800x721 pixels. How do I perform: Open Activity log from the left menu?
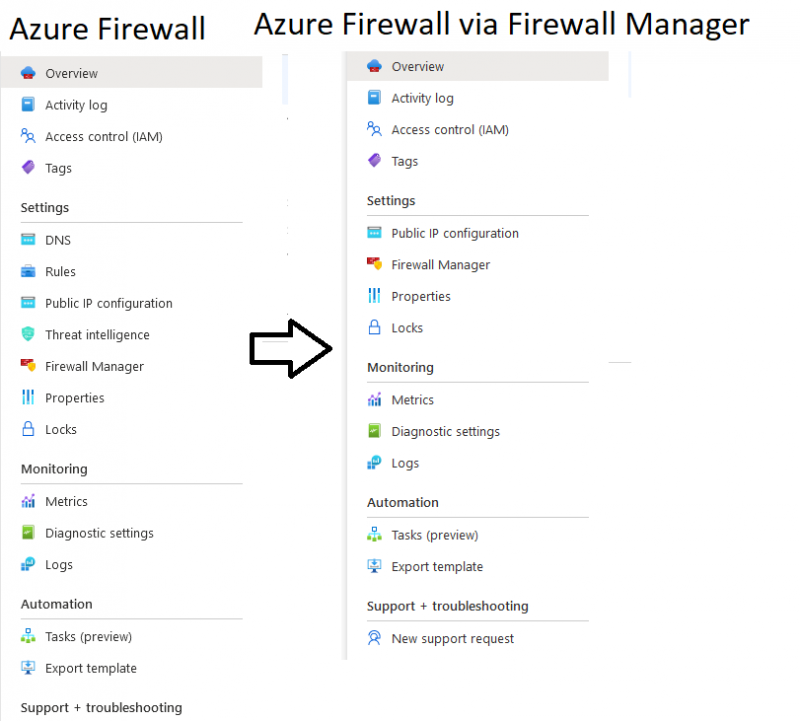pos(74,104)
